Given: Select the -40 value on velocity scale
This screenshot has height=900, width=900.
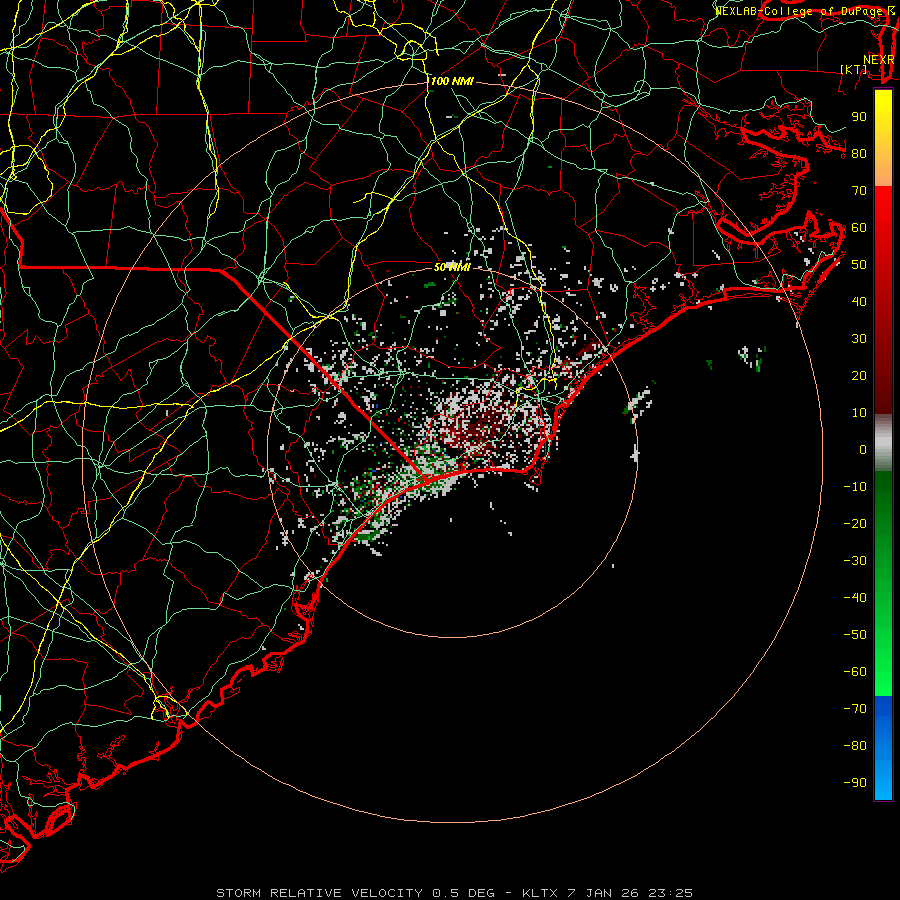Looking at the screenshot, I should (855, 598).
